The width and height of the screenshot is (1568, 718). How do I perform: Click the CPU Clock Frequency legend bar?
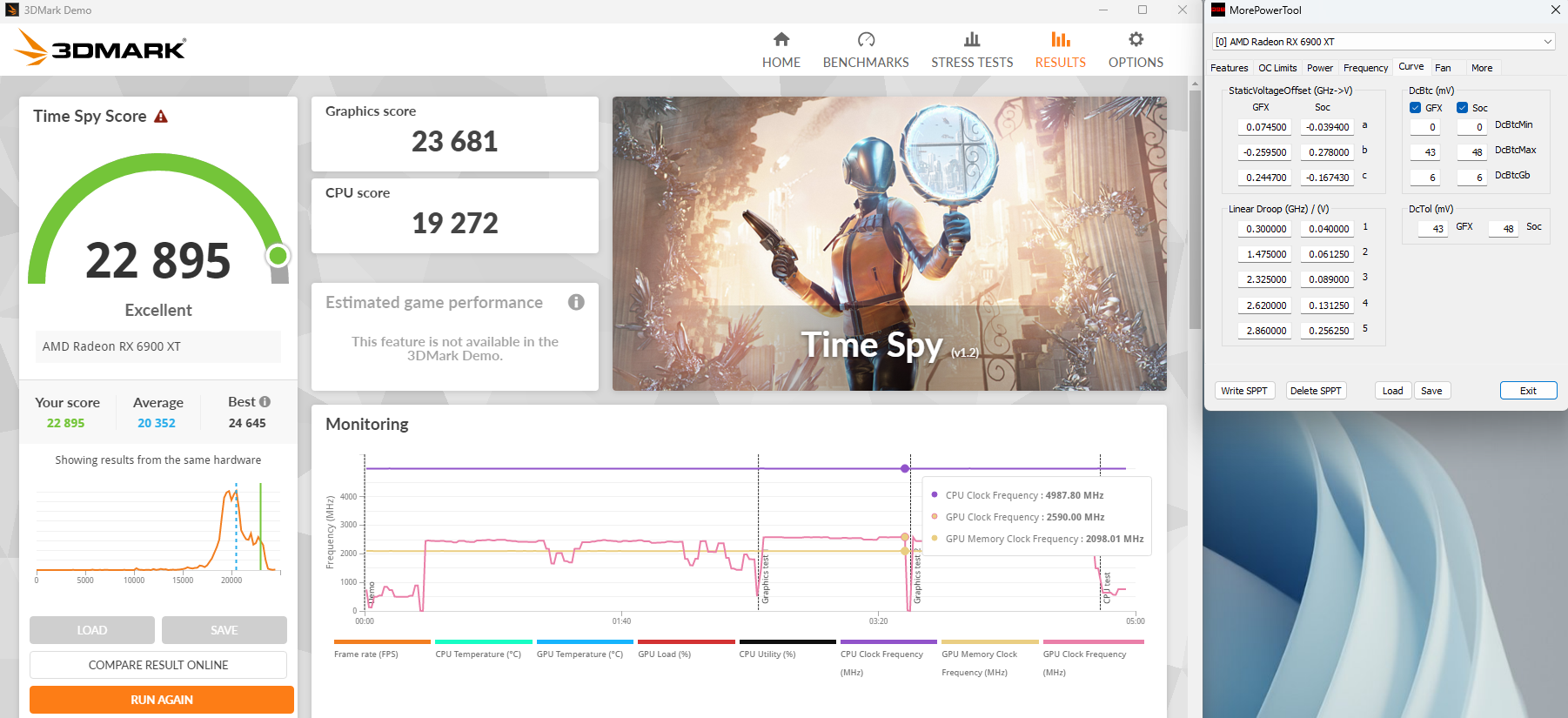(x=888, y=641)
